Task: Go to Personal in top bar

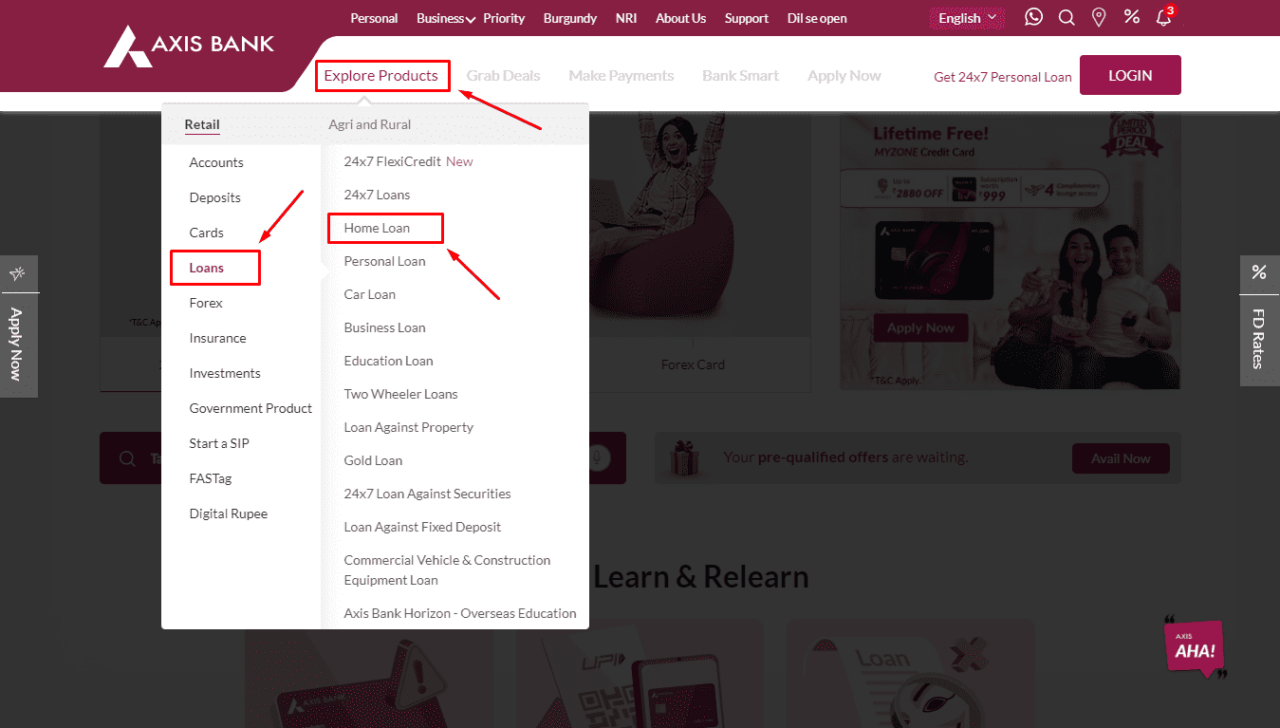Action: [374, 18]
